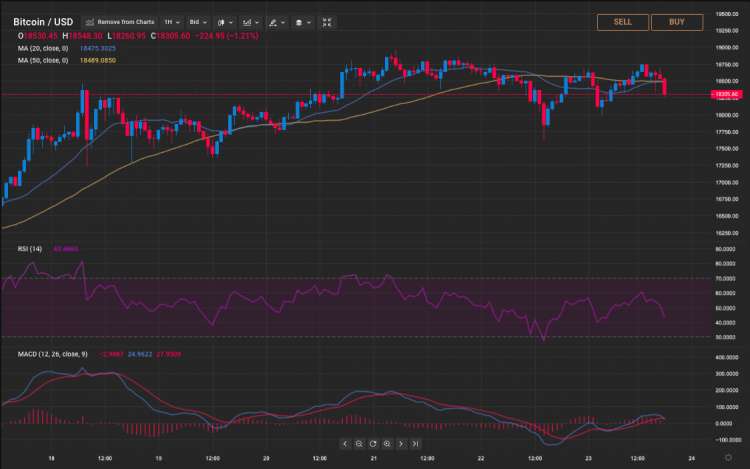Click the 19000.00 price axis label

click(x=727, y=48)
